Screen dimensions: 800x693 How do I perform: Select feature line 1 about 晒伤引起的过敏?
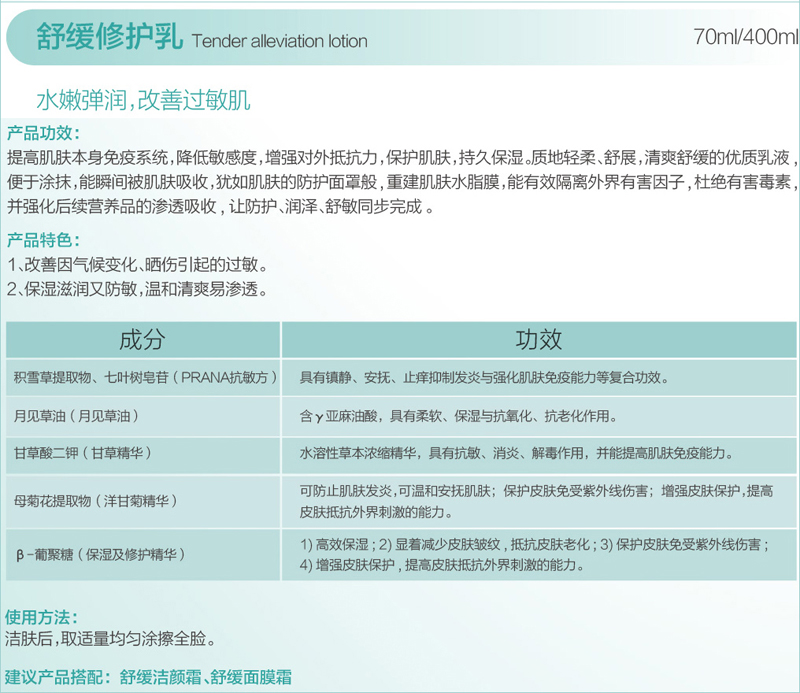(137, 266)
